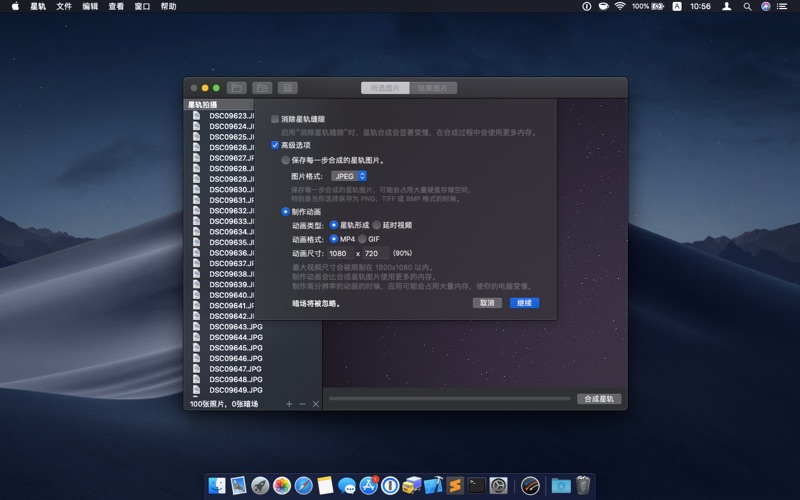Screen dimensions: 800x500
Task: Open the 文件 menu
Action: 64,6
